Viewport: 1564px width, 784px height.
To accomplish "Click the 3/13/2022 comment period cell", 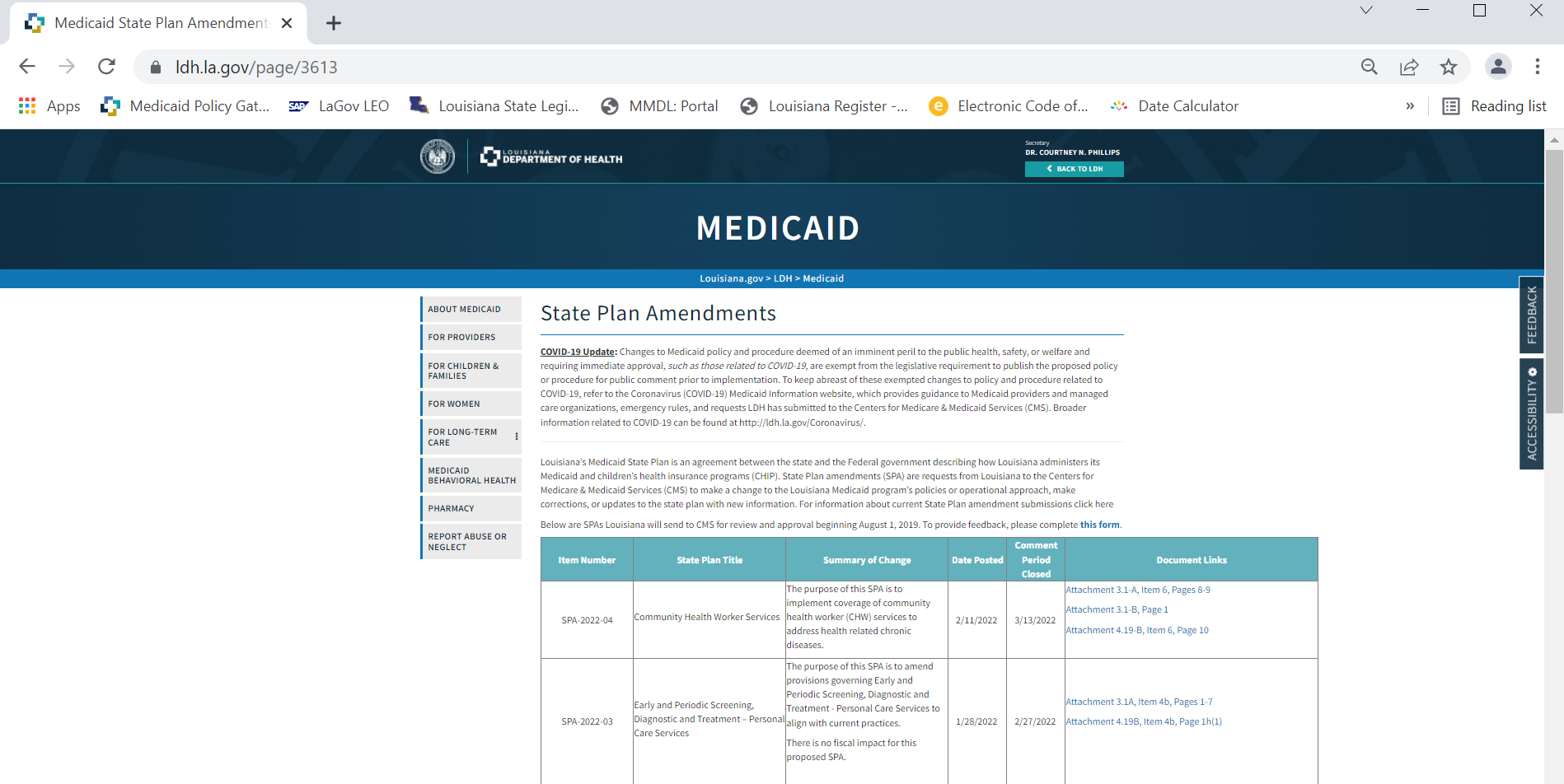I will (1035, 620).
